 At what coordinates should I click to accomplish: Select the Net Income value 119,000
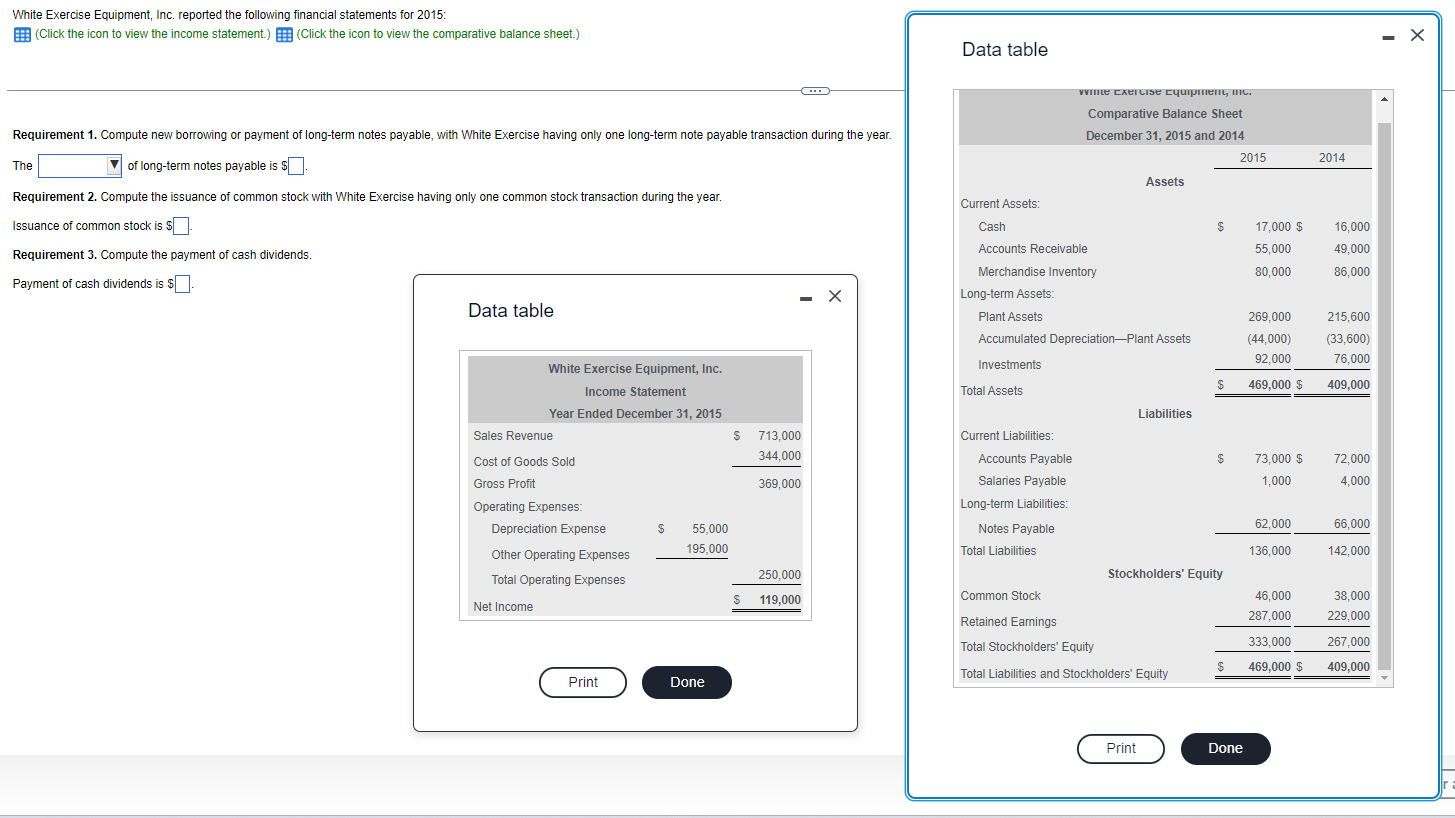[x=779, y=600]
